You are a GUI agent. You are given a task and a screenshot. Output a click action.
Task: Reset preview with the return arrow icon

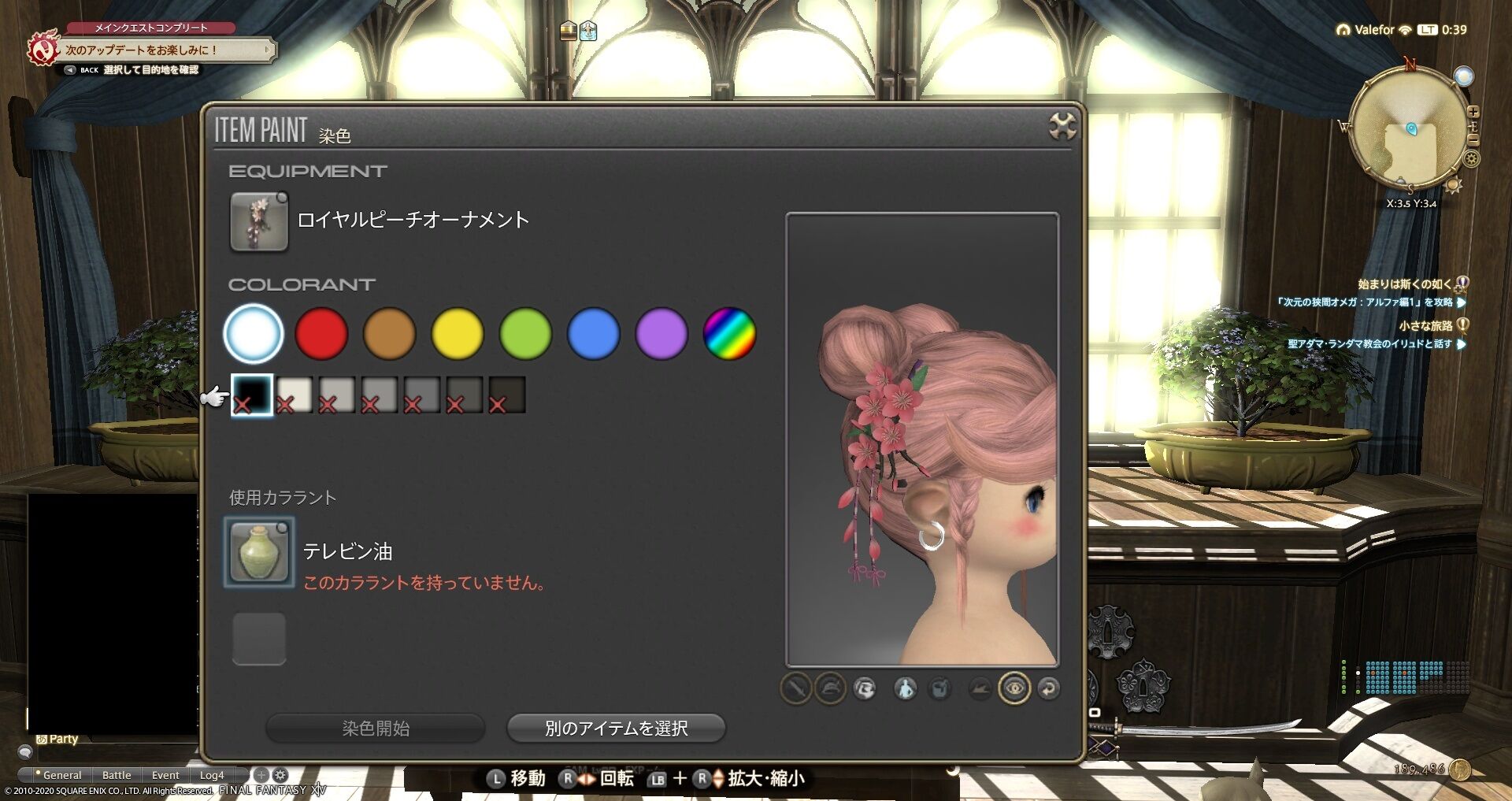1048,689
